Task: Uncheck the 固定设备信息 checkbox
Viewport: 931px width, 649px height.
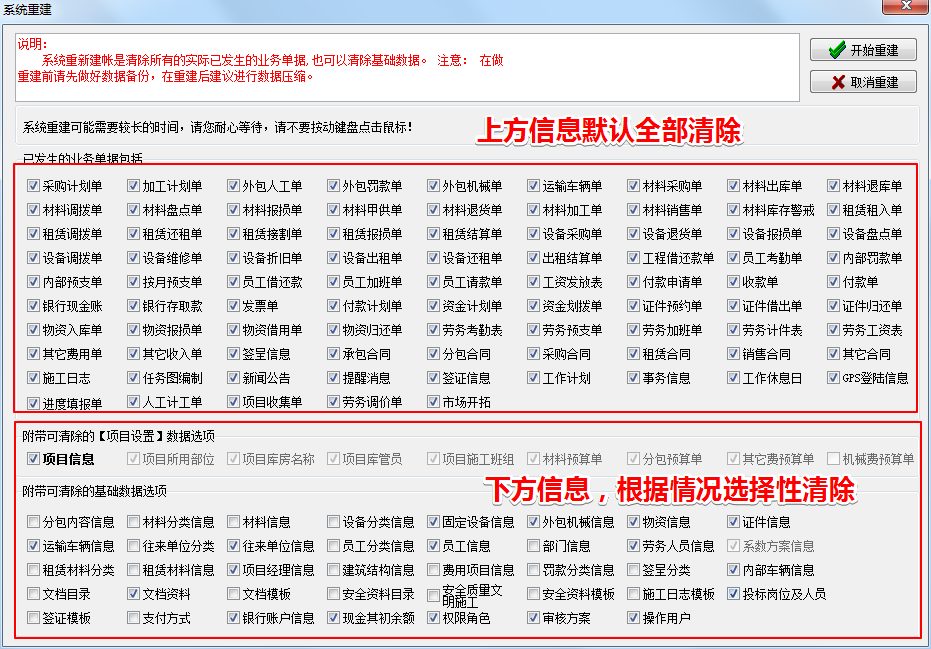Action: (434, 522)
